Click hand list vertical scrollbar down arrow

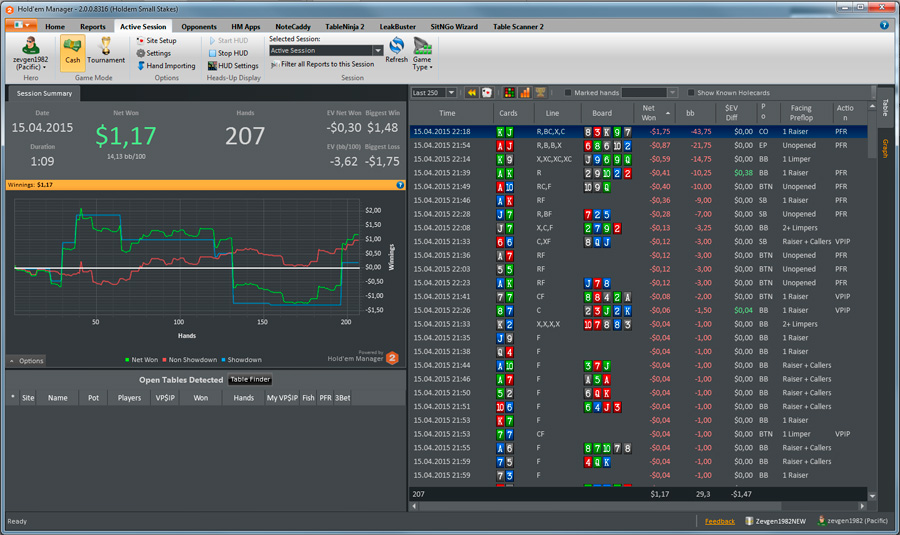(872, 496)
